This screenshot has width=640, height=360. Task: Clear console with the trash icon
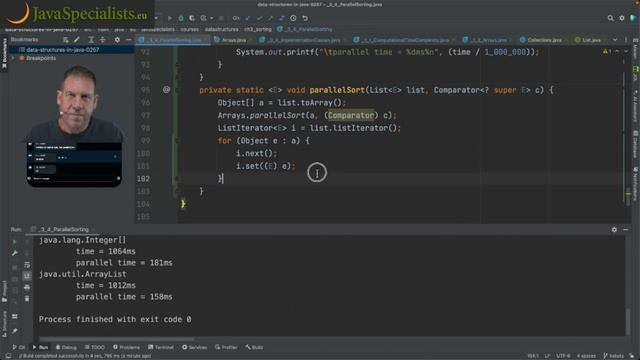tap(27, 299)
